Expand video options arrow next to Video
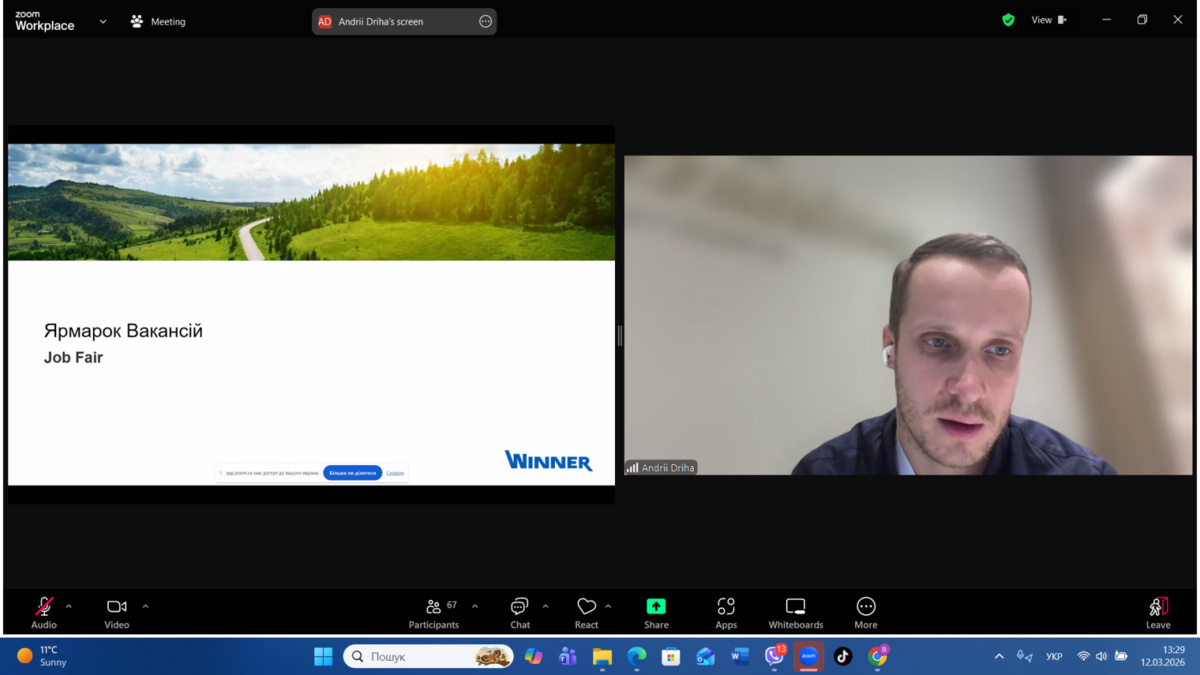 tap(146, 606)
